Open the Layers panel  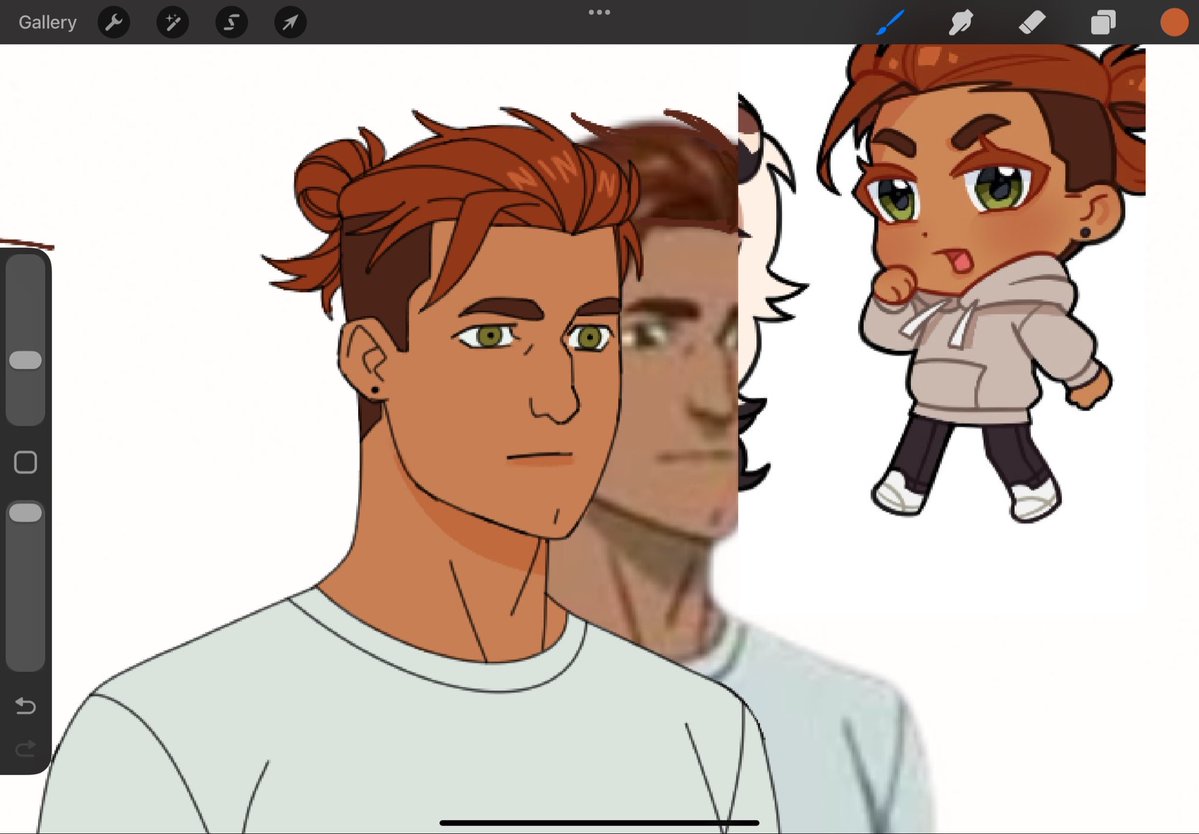point(1103,22)
